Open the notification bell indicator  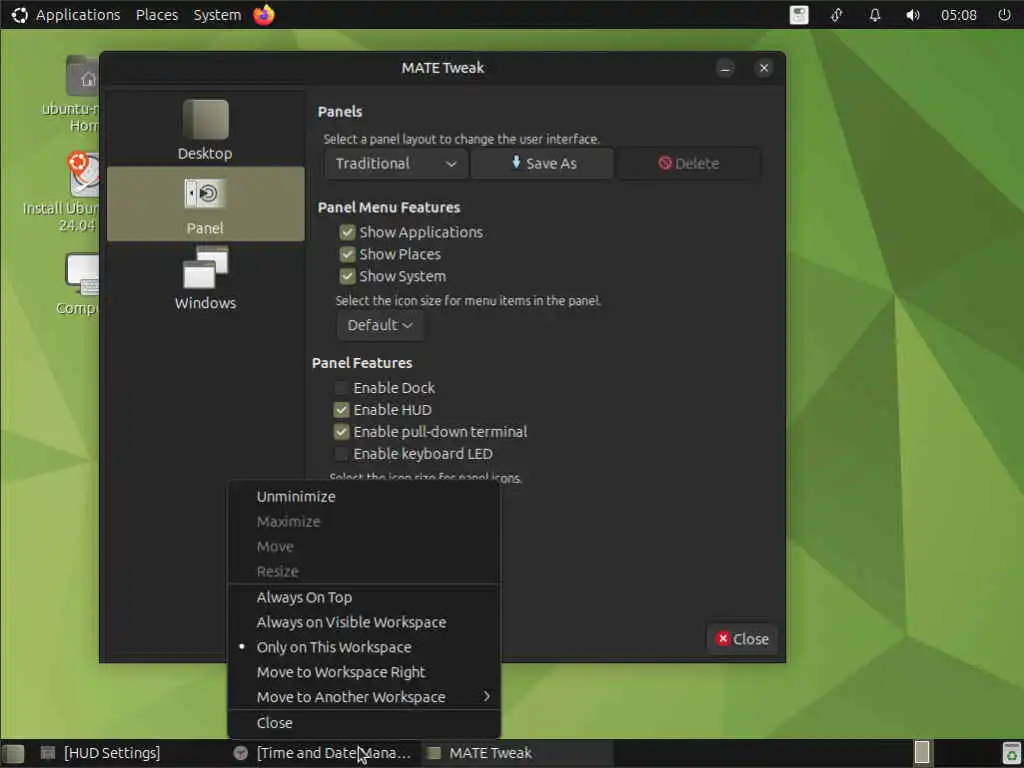(x=874, y=15)
